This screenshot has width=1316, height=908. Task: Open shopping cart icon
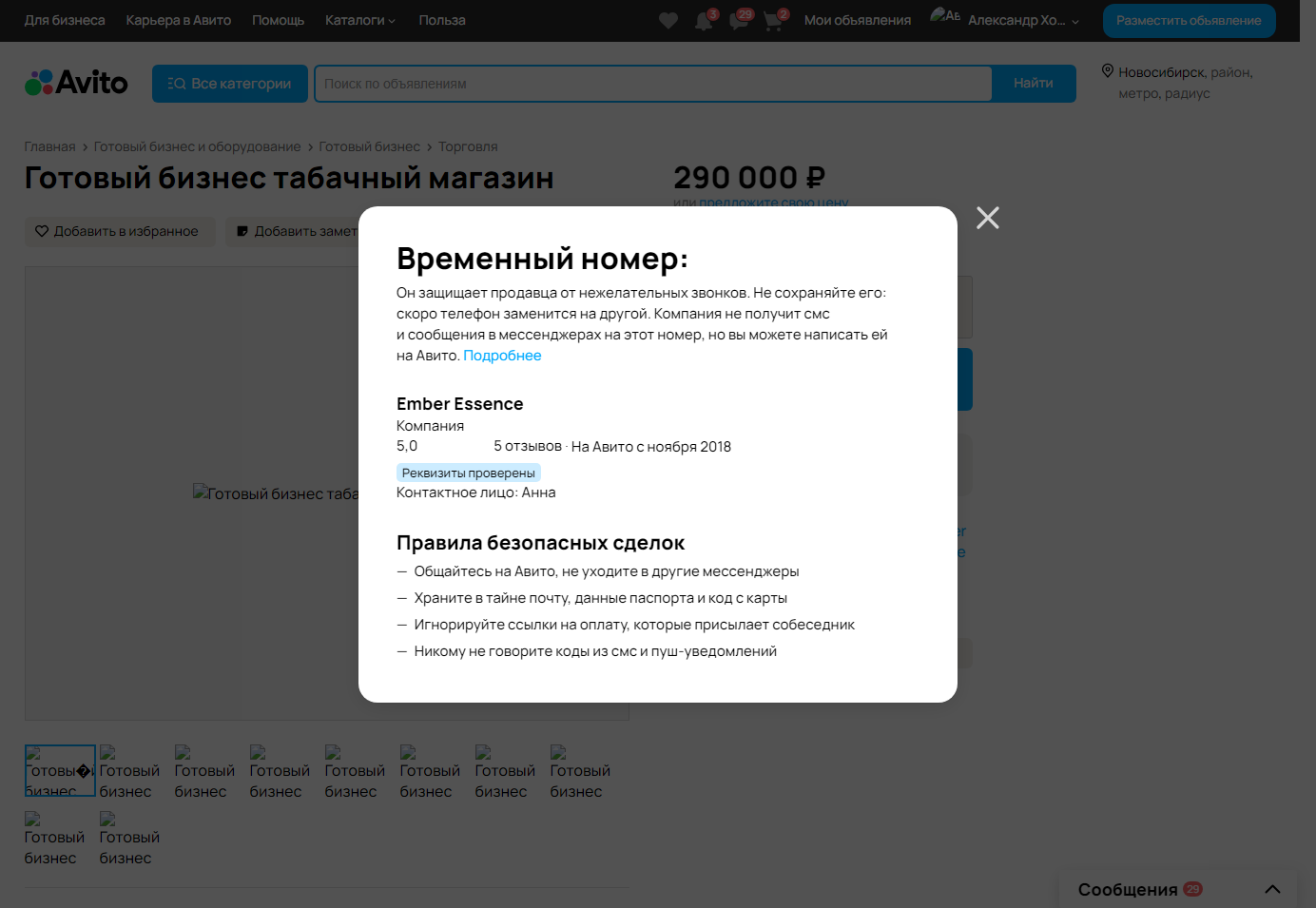[x=773, y=20]
